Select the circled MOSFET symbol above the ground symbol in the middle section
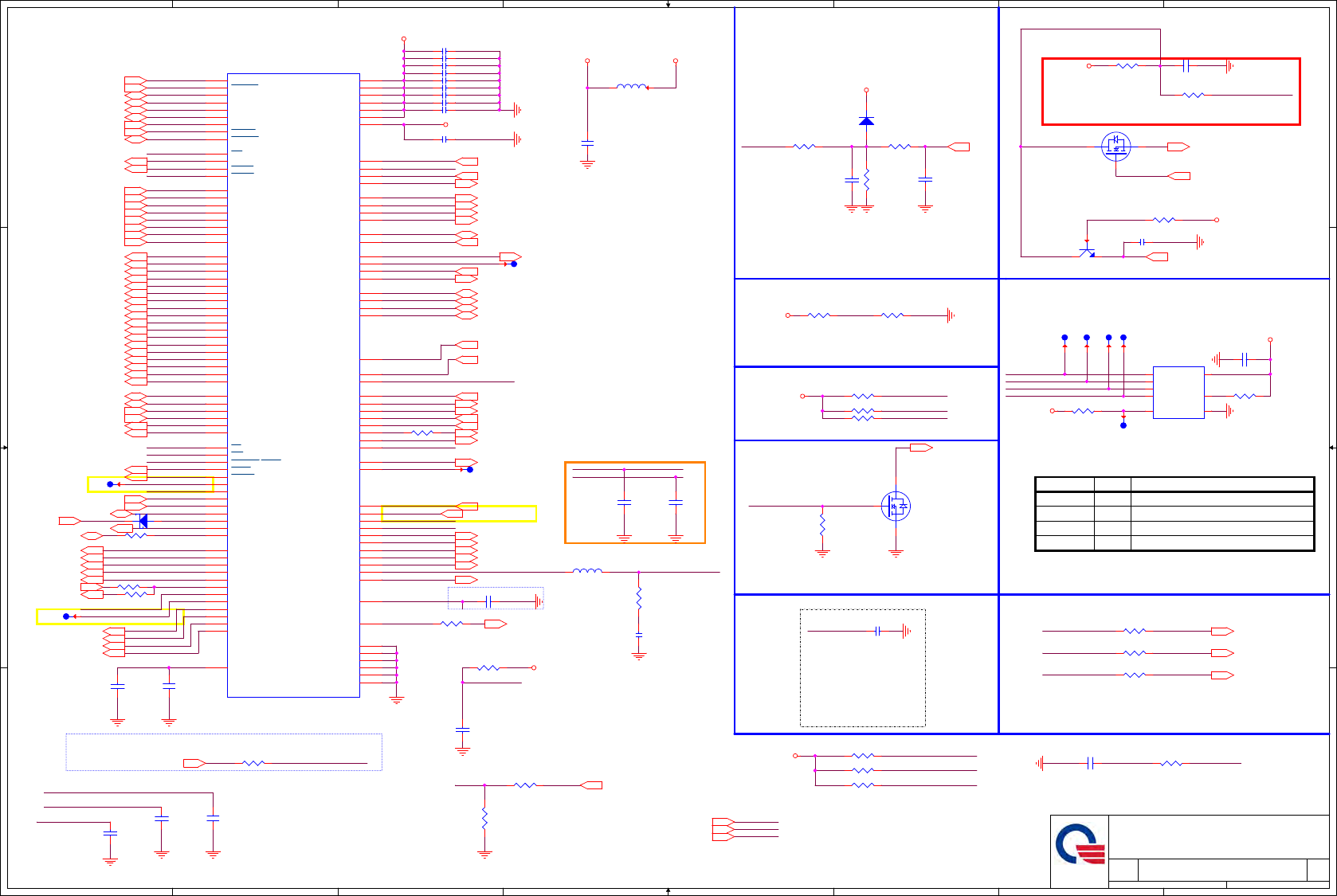This screenshot has width=1337, height=896. pyautogui.click(x=896, y=506)
